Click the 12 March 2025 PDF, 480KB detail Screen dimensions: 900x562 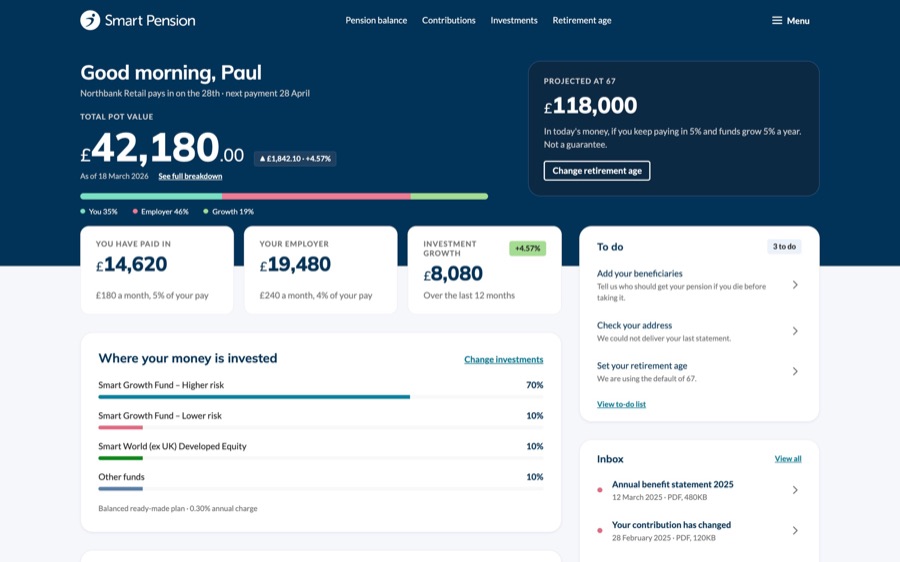pyautogui.click(x=660, y=497)
